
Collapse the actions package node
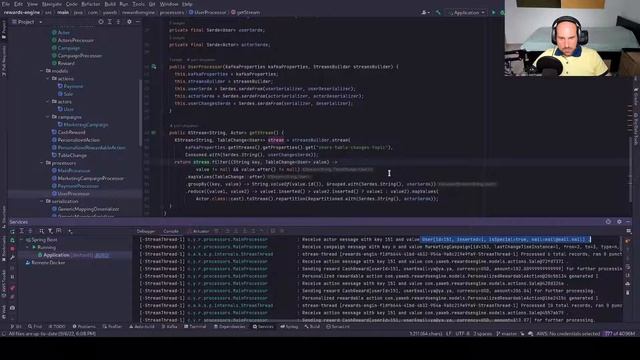click(48, 78)
